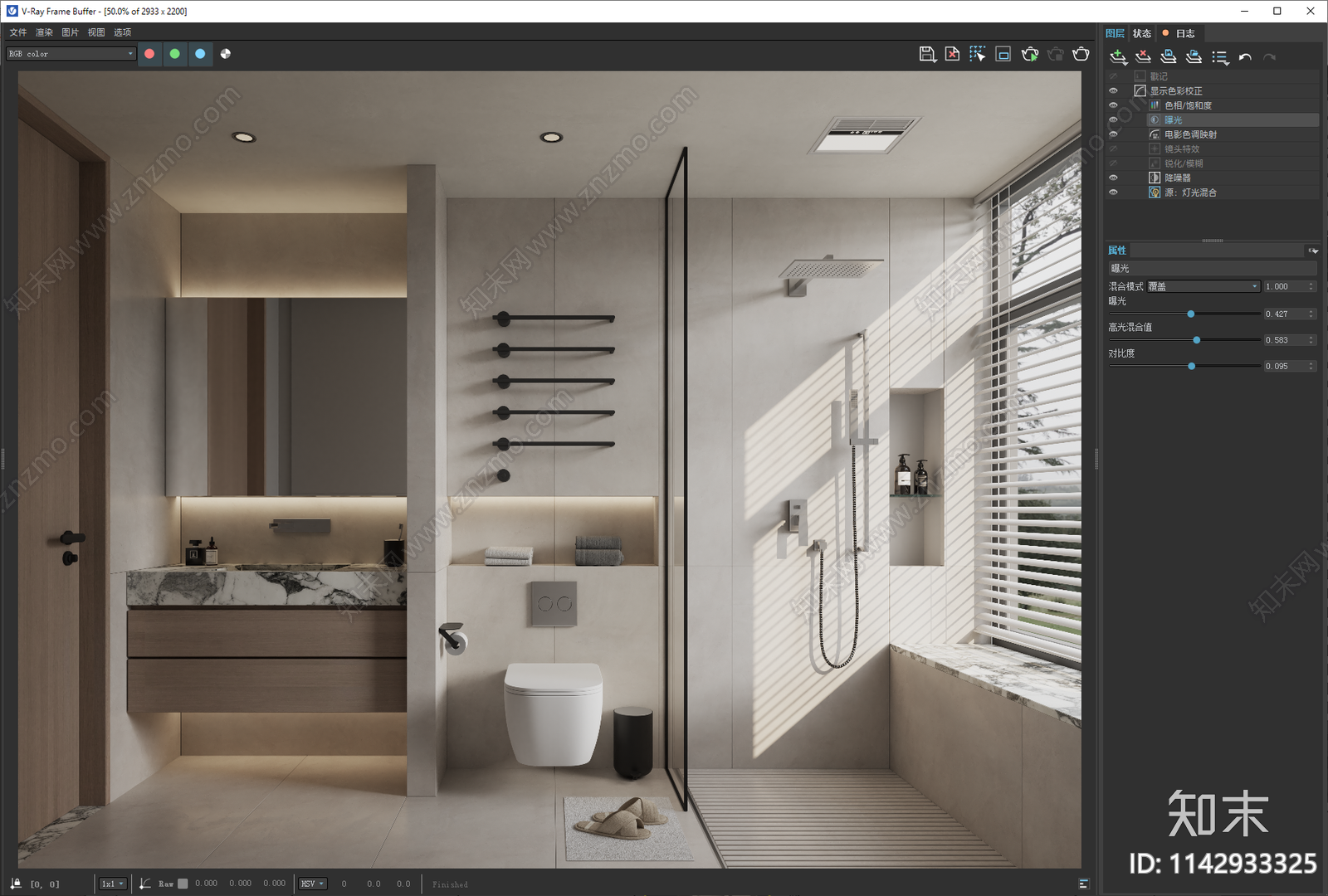Toggle the bottom-right panel icon
This screenshot has height=896, width=1328.
point(1083,884)
